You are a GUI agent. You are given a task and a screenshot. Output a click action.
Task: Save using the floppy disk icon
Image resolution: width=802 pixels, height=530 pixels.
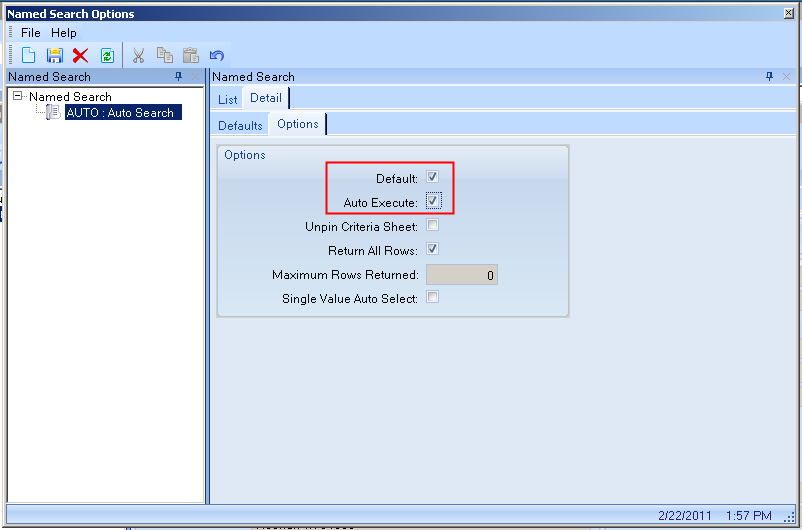pyautogui.click(x=55, y=55)
